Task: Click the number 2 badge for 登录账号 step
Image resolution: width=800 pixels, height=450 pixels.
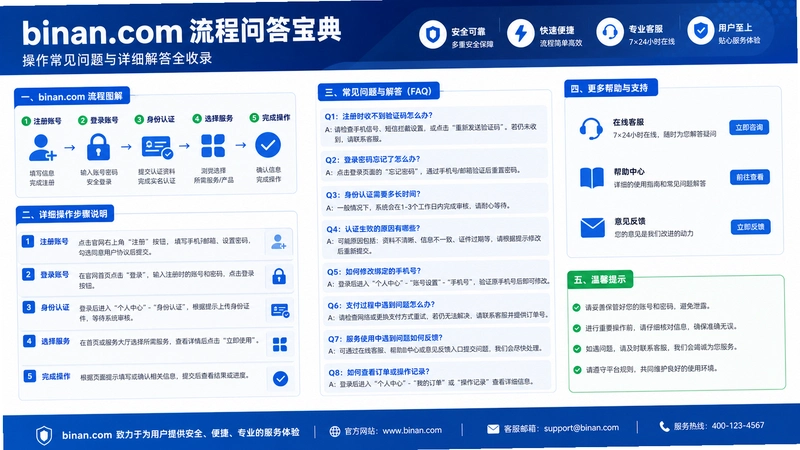Action: coord(28,274)
